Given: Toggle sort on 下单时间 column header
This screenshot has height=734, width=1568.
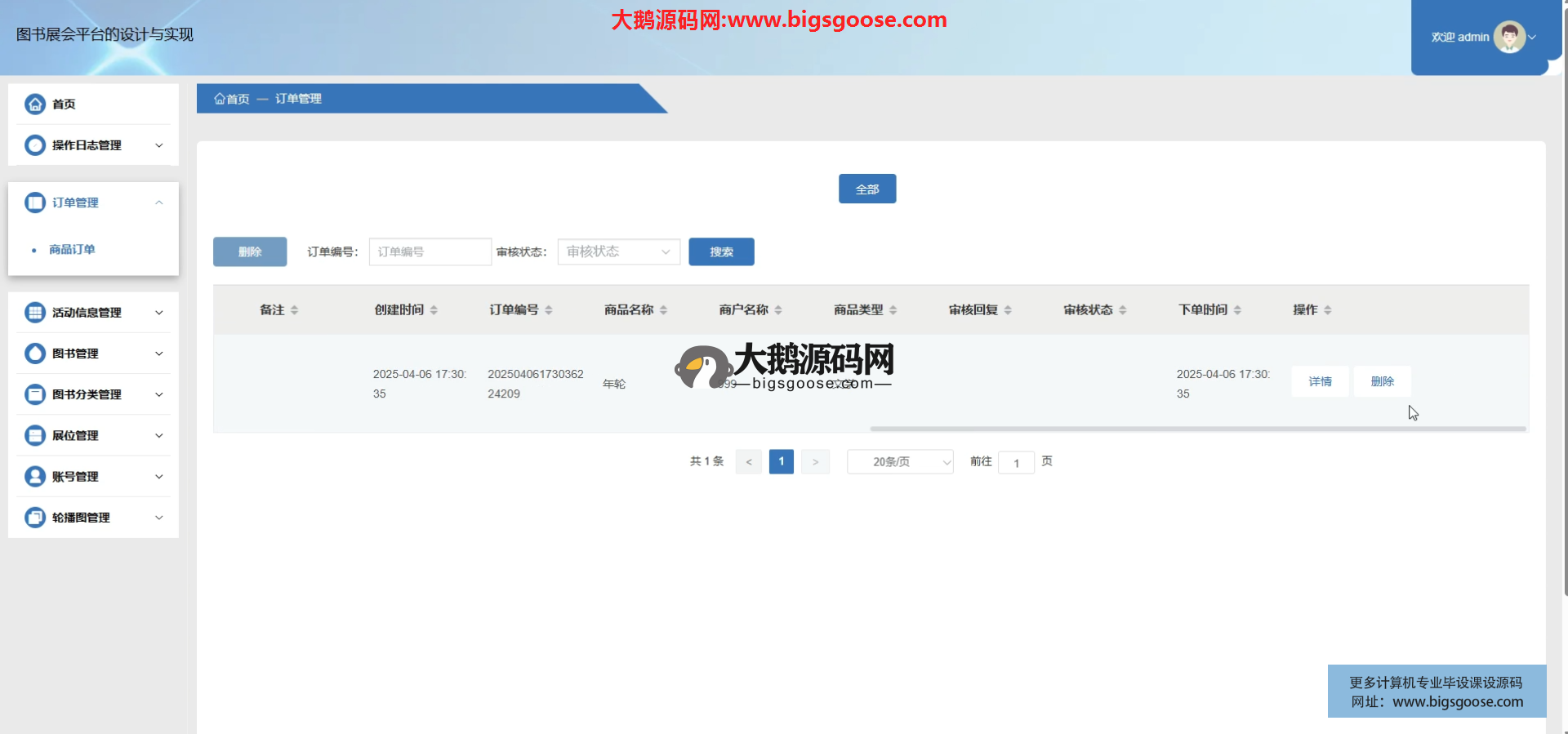Looking at the screenshot, I should point(1237,310).
